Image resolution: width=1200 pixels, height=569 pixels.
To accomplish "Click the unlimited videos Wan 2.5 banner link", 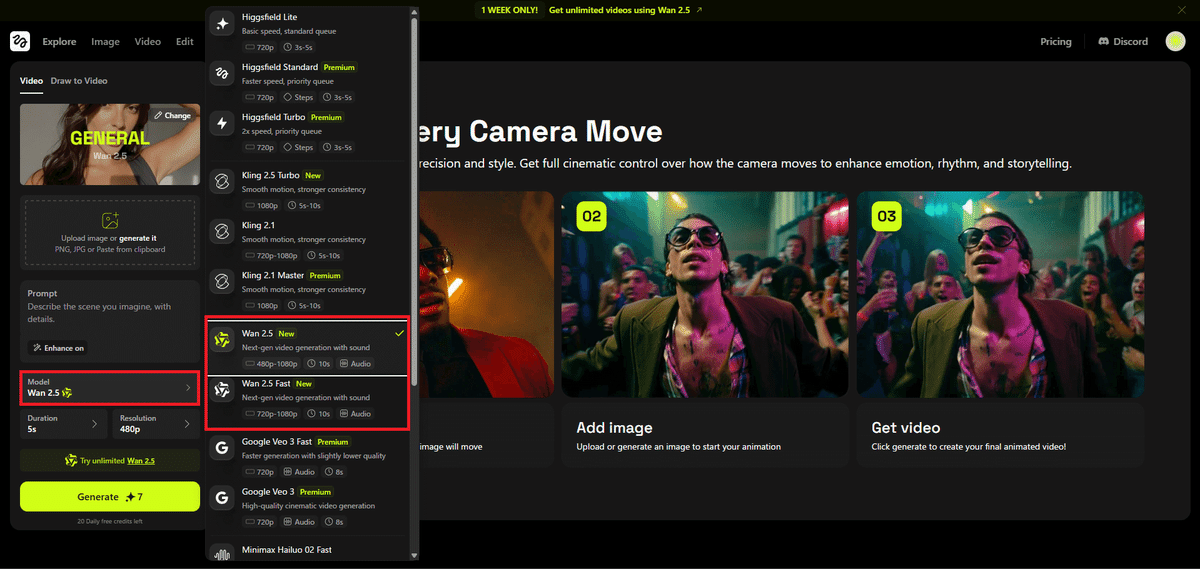I will point(625,10).
